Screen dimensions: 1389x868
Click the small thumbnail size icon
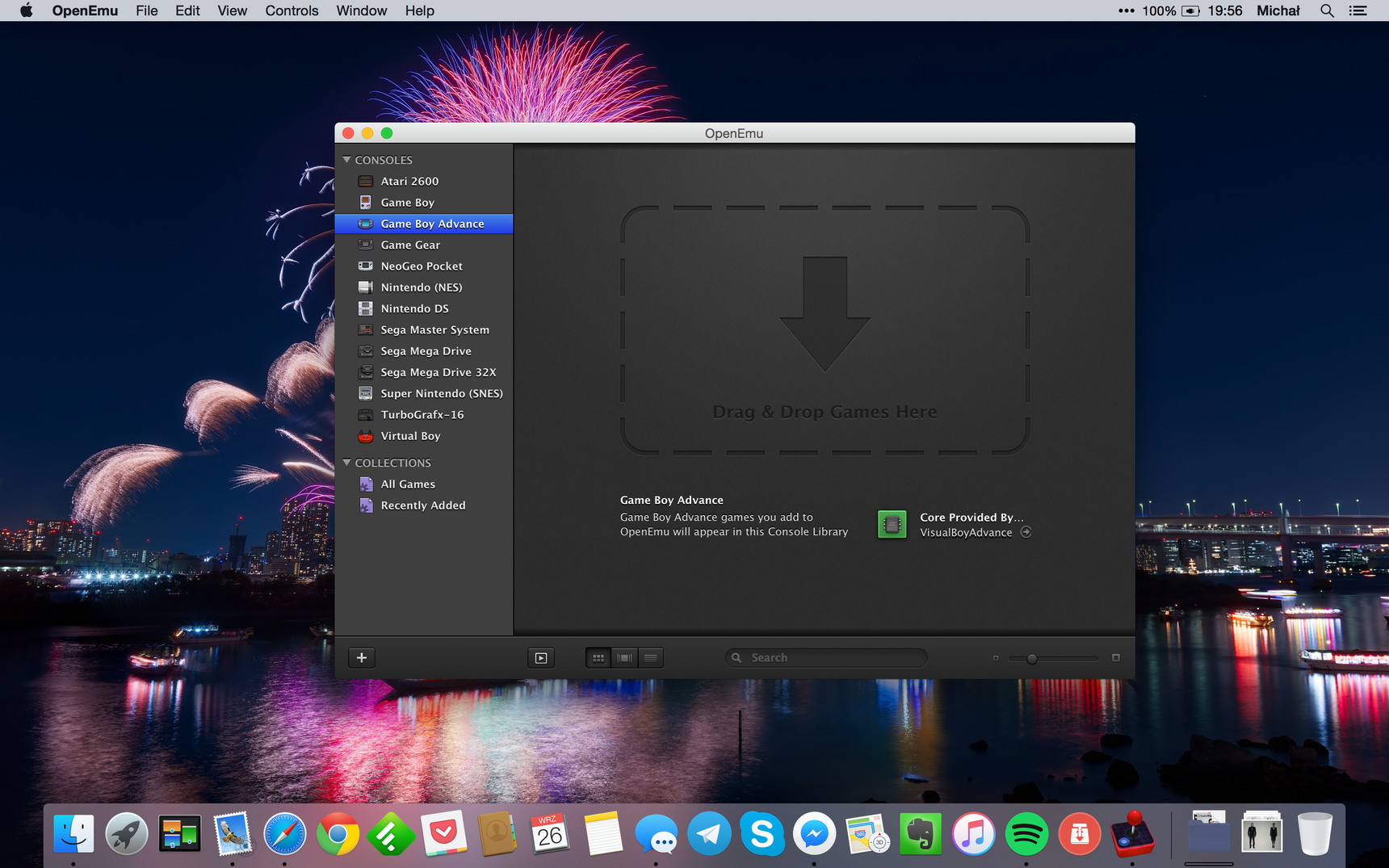pos(996,658)
